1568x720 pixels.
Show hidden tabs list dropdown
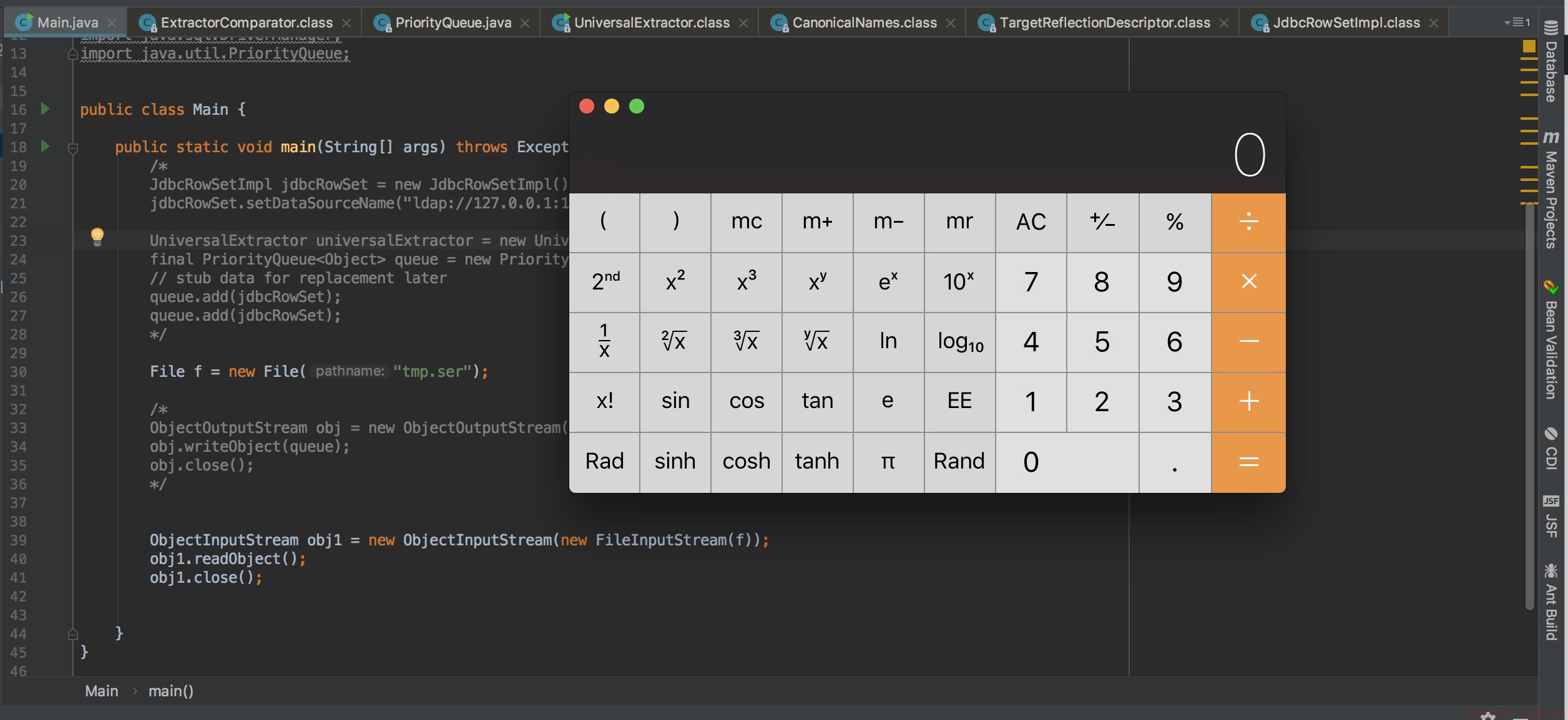pyautogui.click(x=1518, y=22)
